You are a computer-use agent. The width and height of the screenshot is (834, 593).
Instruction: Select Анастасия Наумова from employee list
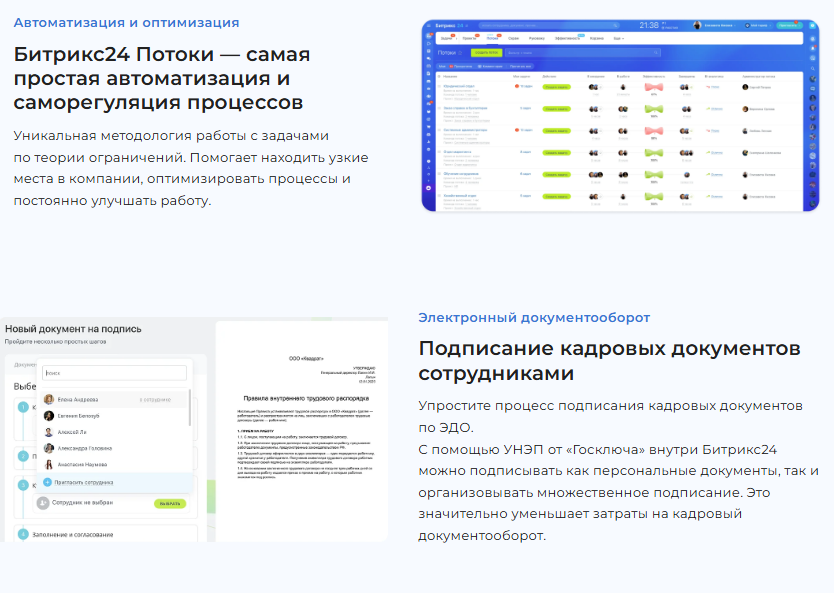click(114, 464)
